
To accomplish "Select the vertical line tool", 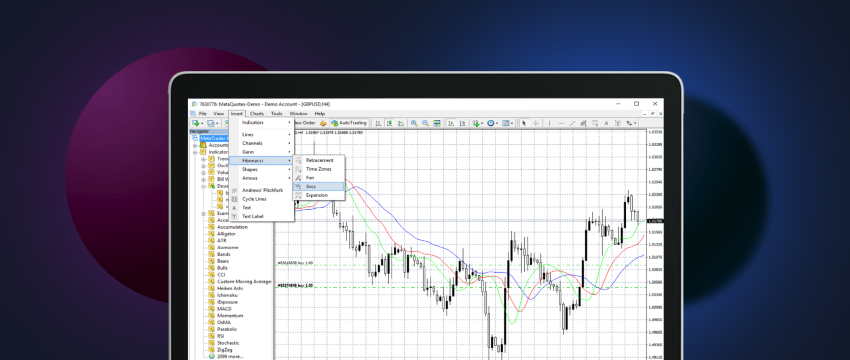I will pyautogui.click(x=549, y=123).
